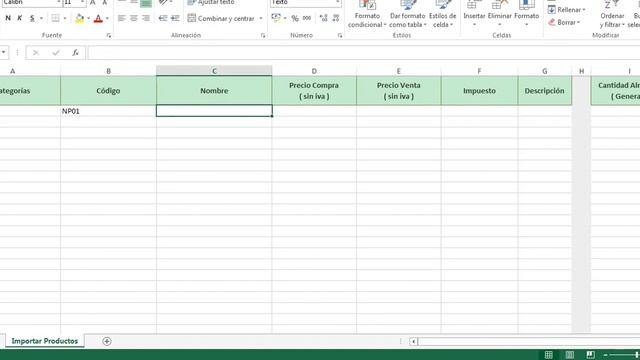This screenshot has height=360, width=640.
Task: Open Combinar y centrar dropdown arrow
Action: [261, 18]
